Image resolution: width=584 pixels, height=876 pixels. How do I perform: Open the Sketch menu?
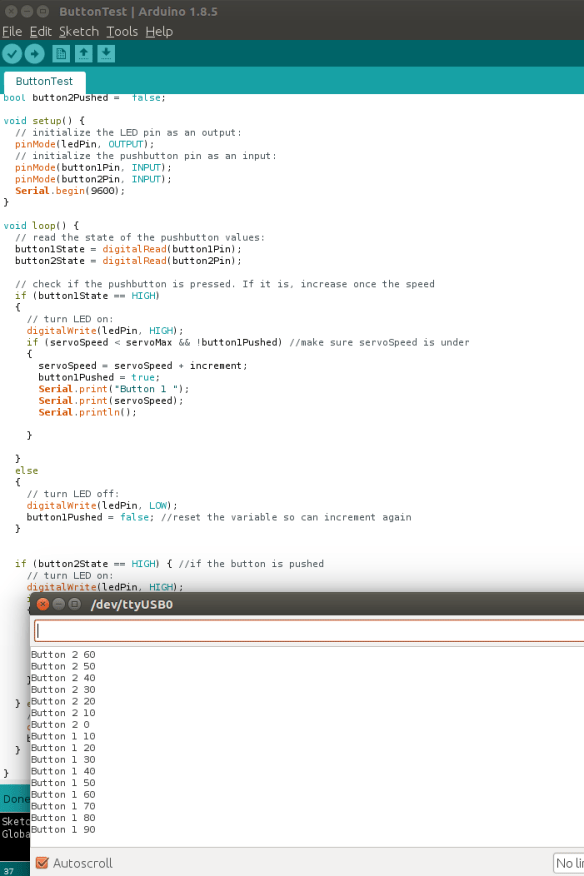pos(79,32)
